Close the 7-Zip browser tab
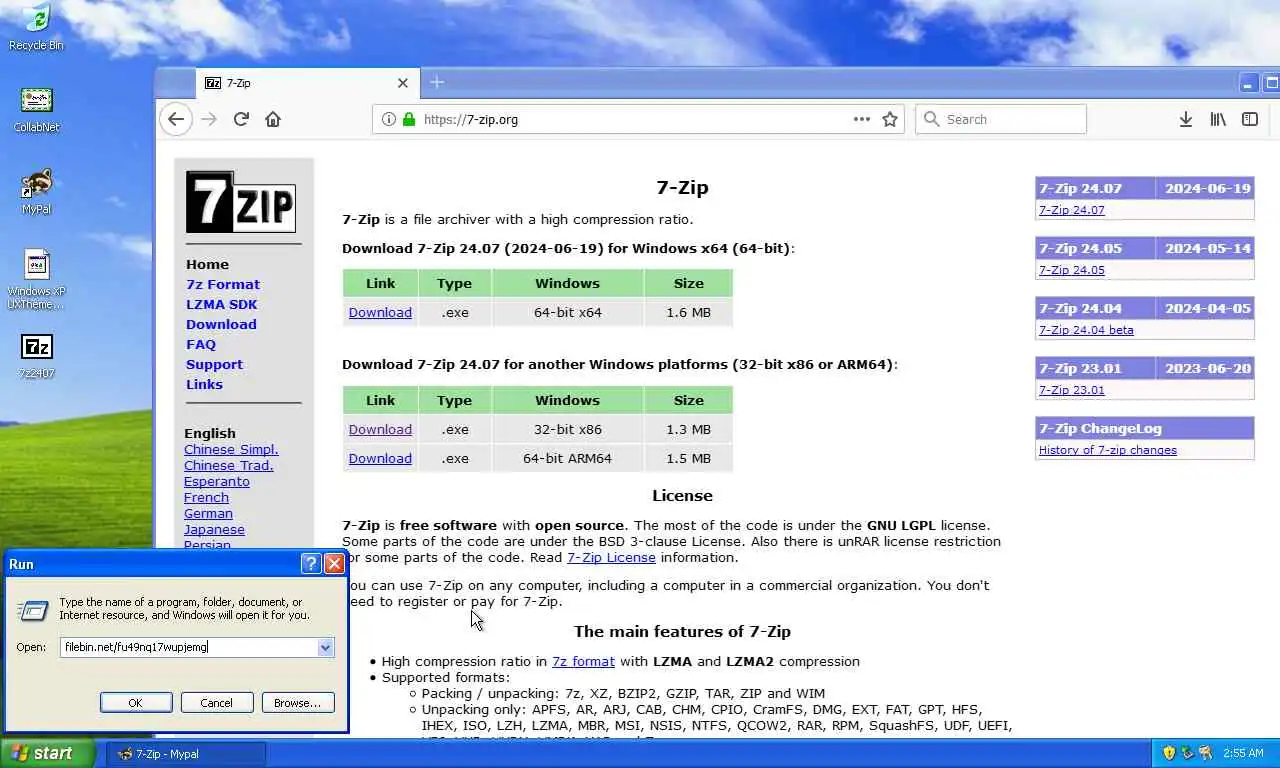 pos(403,83)
